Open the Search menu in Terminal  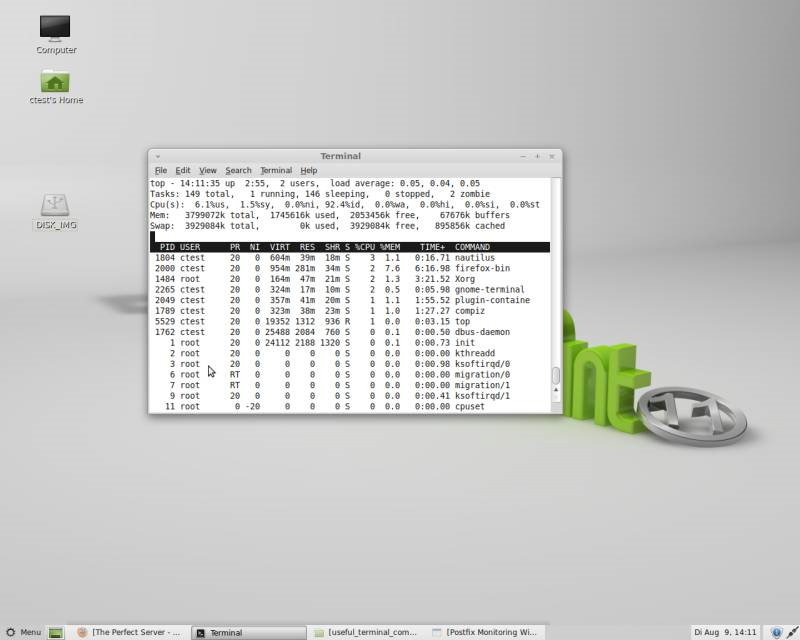click(x=237, y=169)
